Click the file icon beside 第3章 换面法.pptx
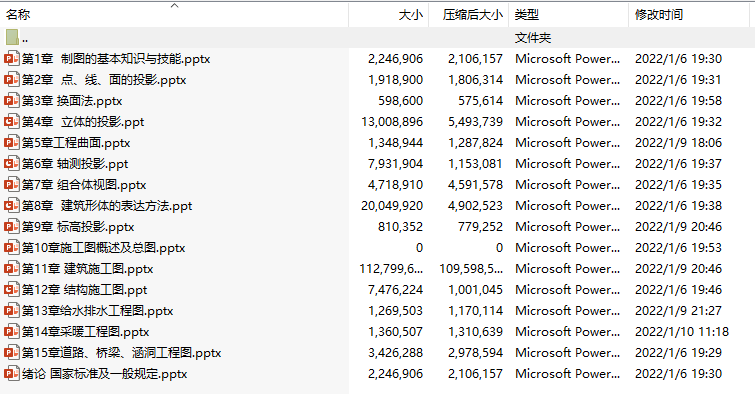 pos(12,101)
